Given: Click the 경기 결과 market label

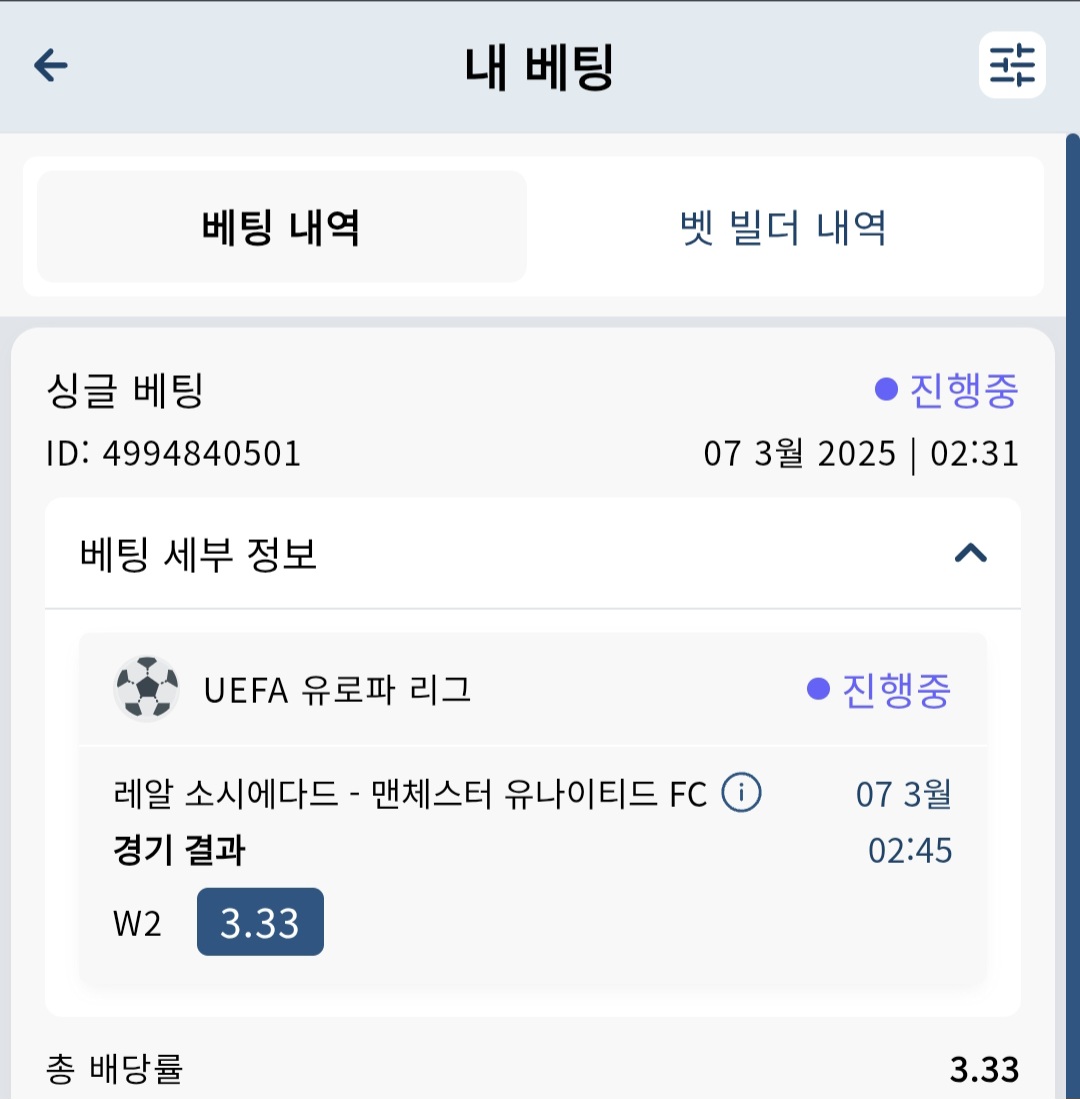Looking at the screenshot, I should (179, 850).
